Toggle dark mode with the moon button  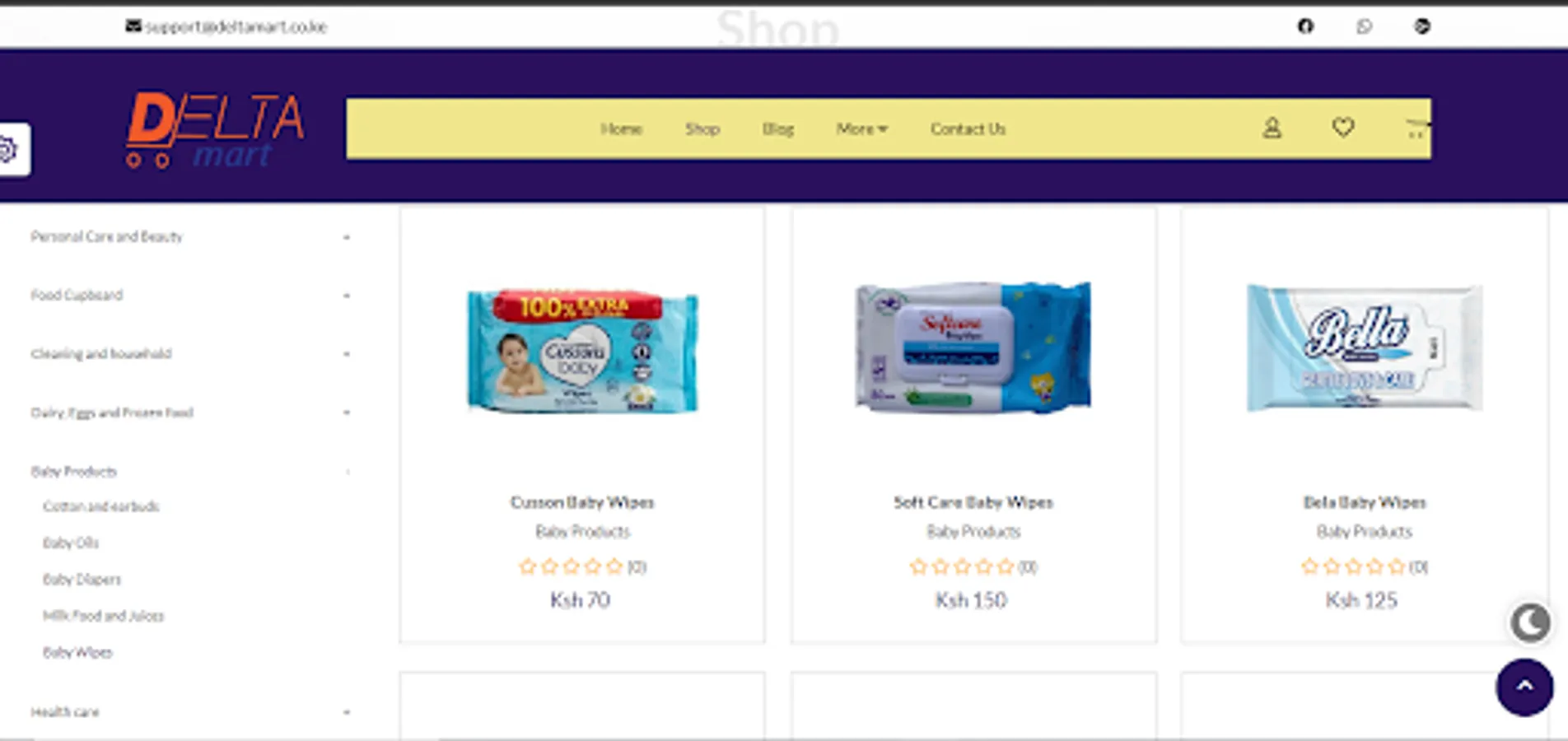(x=1530, y=622)
